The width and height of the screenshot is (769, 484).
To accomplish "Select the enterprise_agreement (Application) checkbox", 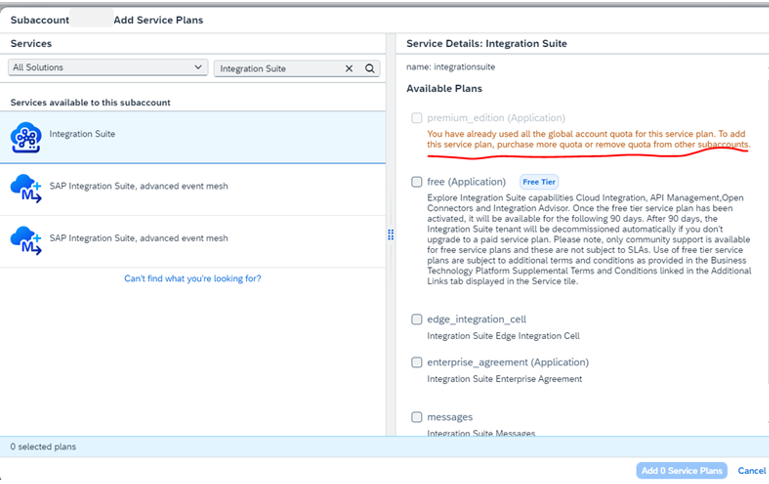I will 416,362.
